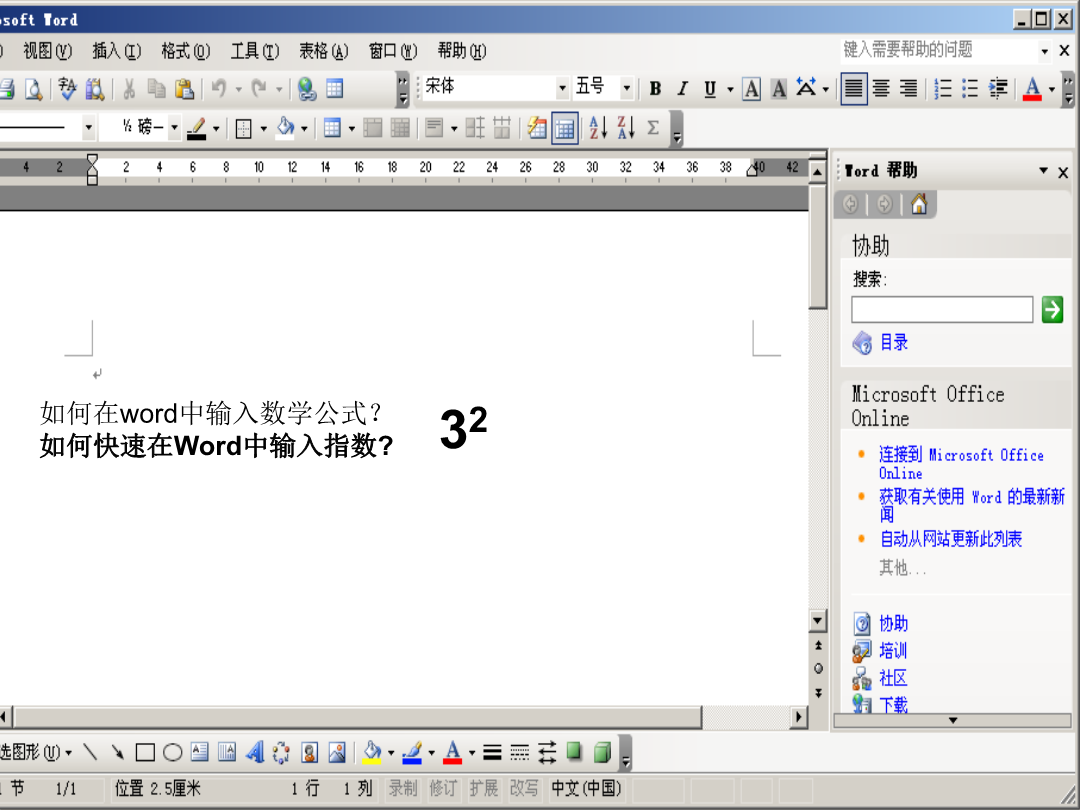Image resolution: width=1080 pixels, height=810 pixels.
Task: Insert a text box from the drawing toolbar
Action: pyautogui.click(x=200, y=751)
